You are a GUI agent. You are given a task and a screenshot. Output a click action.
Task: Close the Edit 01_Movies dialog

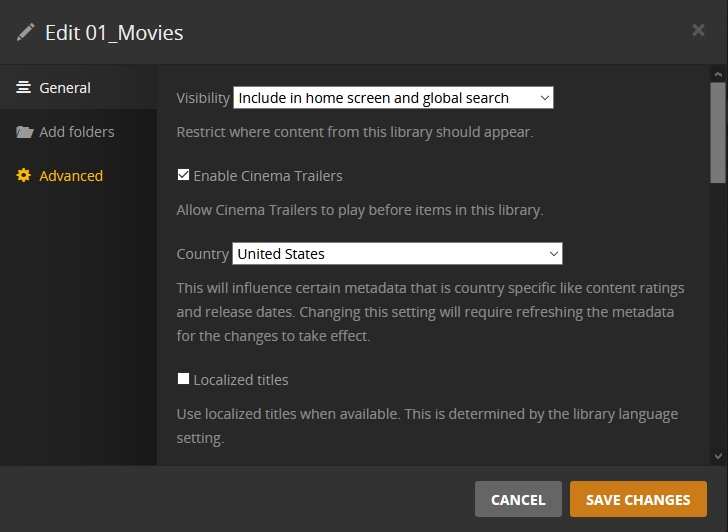click(698, 30)
